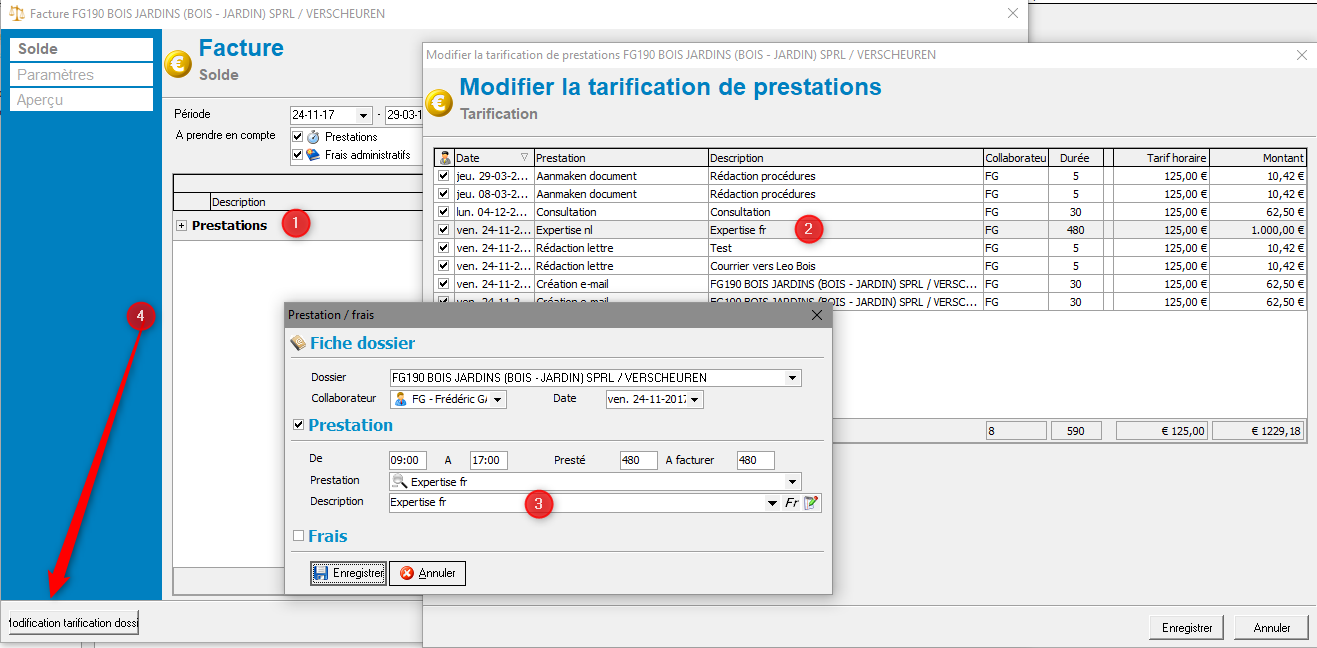This screenshot has height=648, width=1317.
Task: Enable the Frais section checkbox
Action: click(x=298, y=536)
